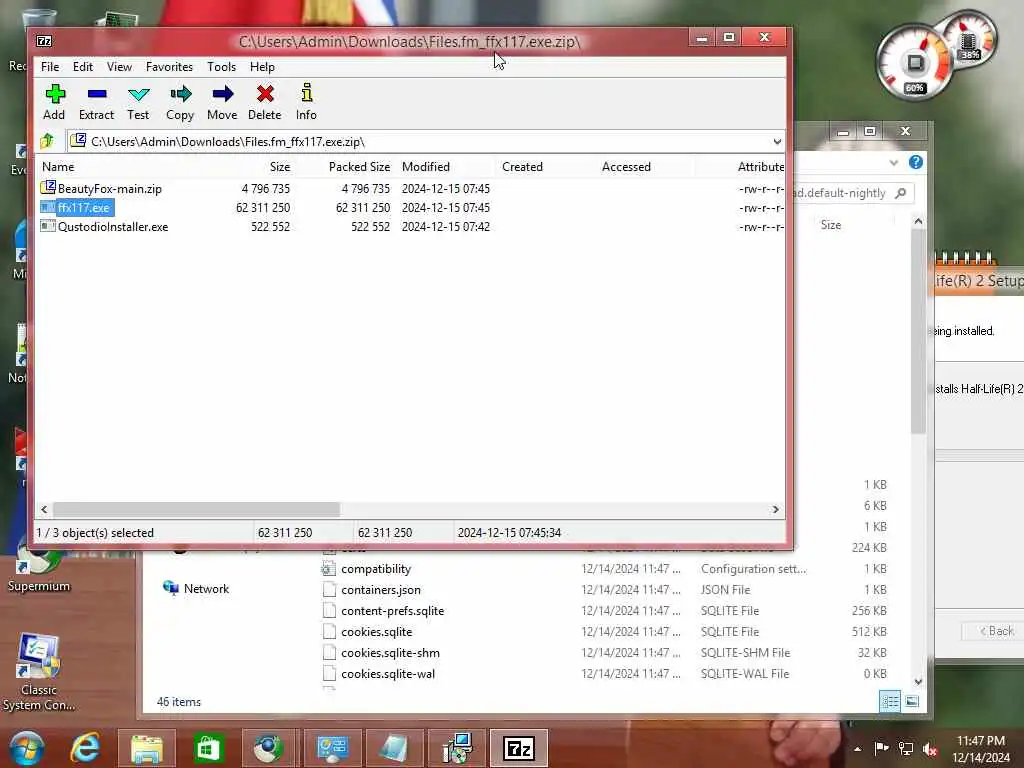Open the Tools menu
This screenshot has width=1024, height=768.
(221, 67)
